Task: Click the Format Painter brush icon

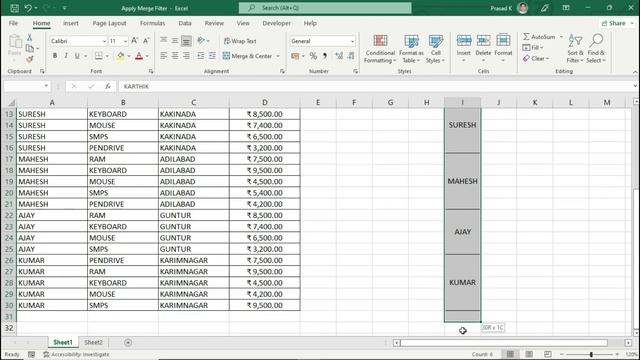Action: [29, 59]
